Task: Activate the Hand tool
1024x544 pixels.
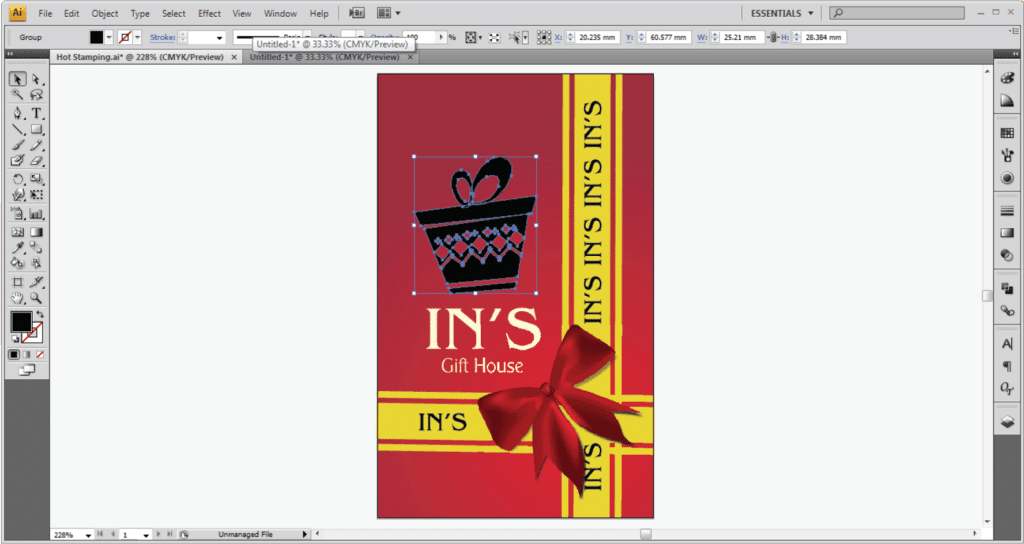Action: click(x=17, y=298)
